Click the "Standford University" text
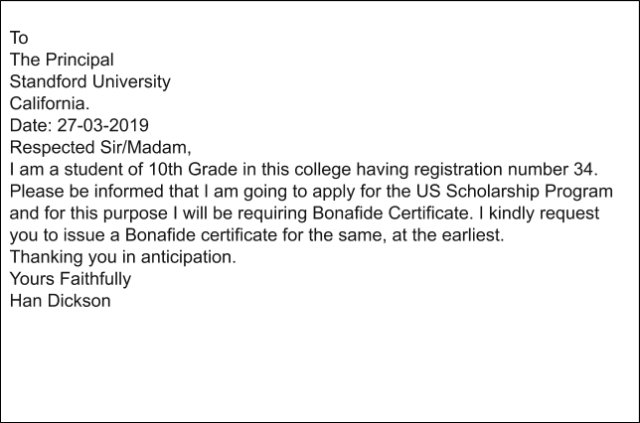The height and width of the screenshot is (423, 640). 90,82
